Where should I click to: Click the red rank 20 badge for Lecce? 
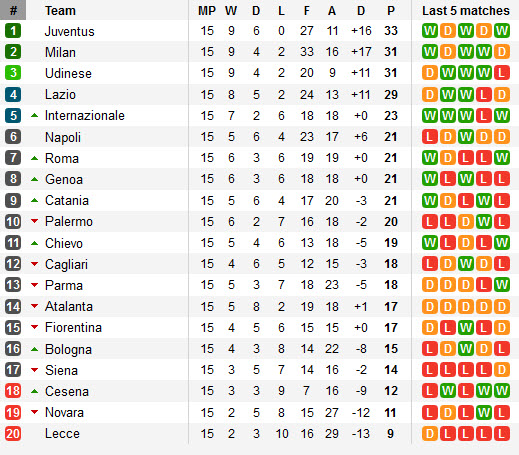[x=13, y=434]
